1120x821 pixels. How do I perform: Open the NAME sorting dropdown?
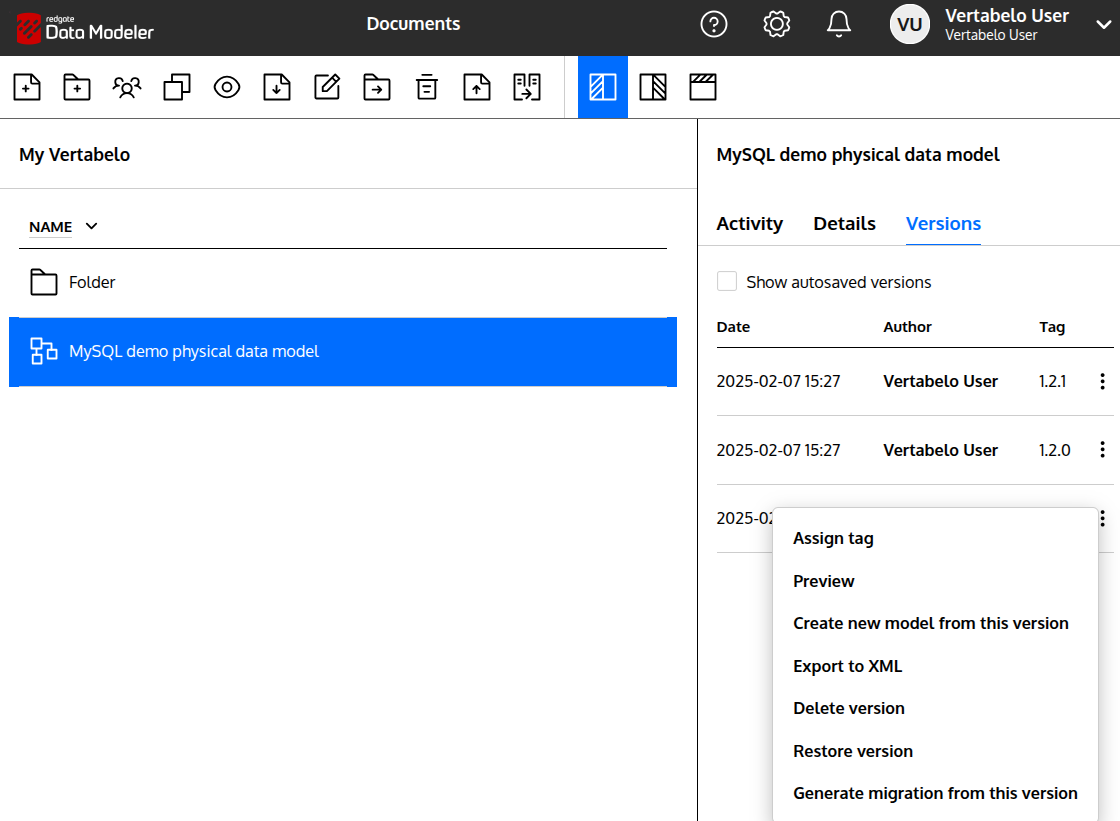click(x=63, y=227)
